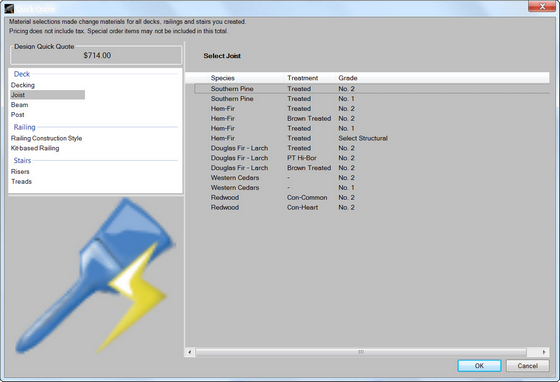The width and height of the screenshot is (560, 382).
Task: Select Risers under Stairs
Action: click(x=20, y=172)
